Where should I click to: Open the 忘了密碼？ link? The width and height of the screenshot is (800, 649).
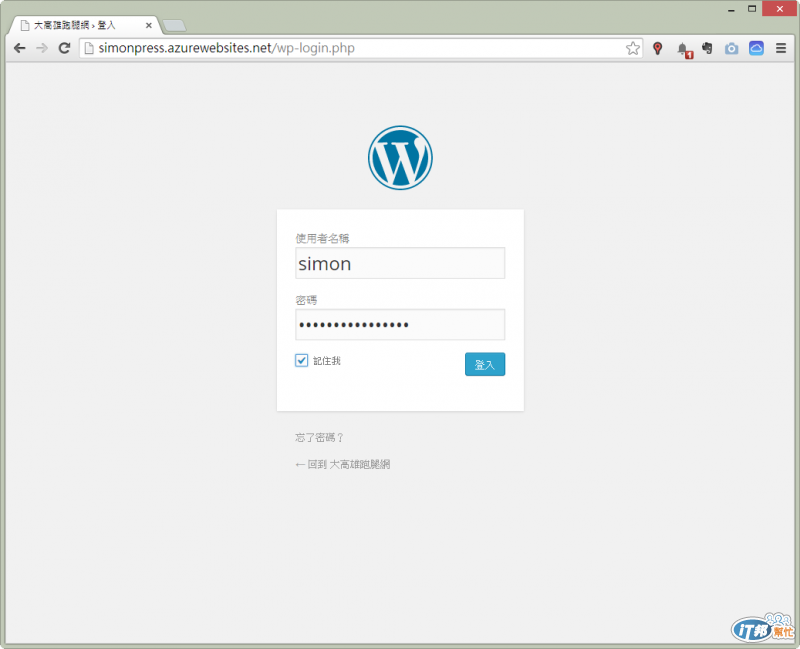pos(320,437)
